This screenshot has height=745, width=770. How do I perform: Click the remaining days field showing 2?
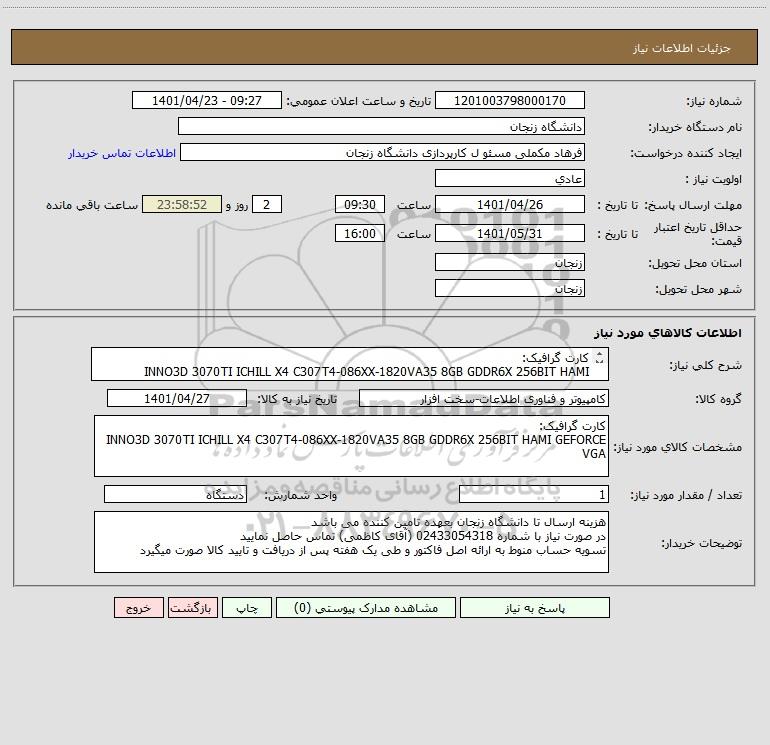(x=267, y=204)
